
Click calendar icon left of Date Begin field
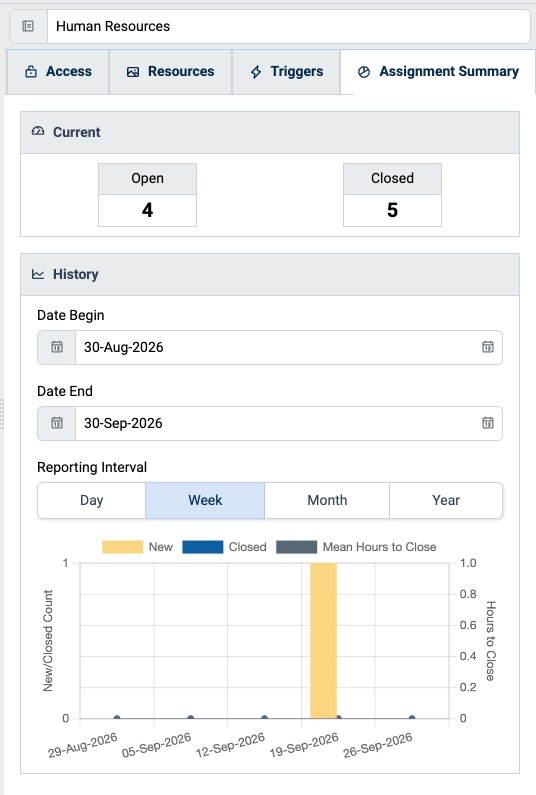coord(57,347)
